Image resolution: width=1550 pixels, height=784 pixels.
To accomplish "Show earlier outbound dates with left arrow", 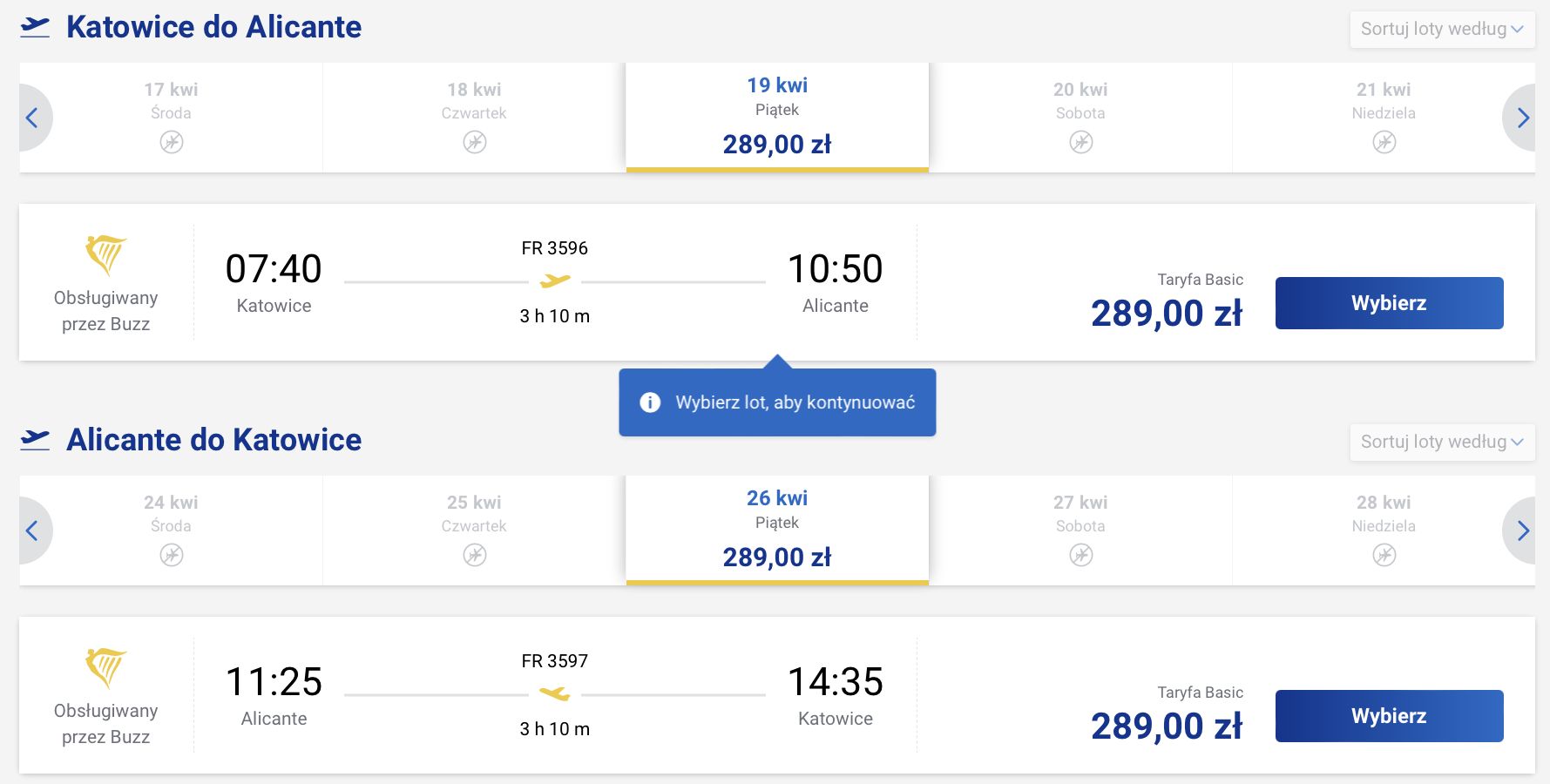I will 32,118.
